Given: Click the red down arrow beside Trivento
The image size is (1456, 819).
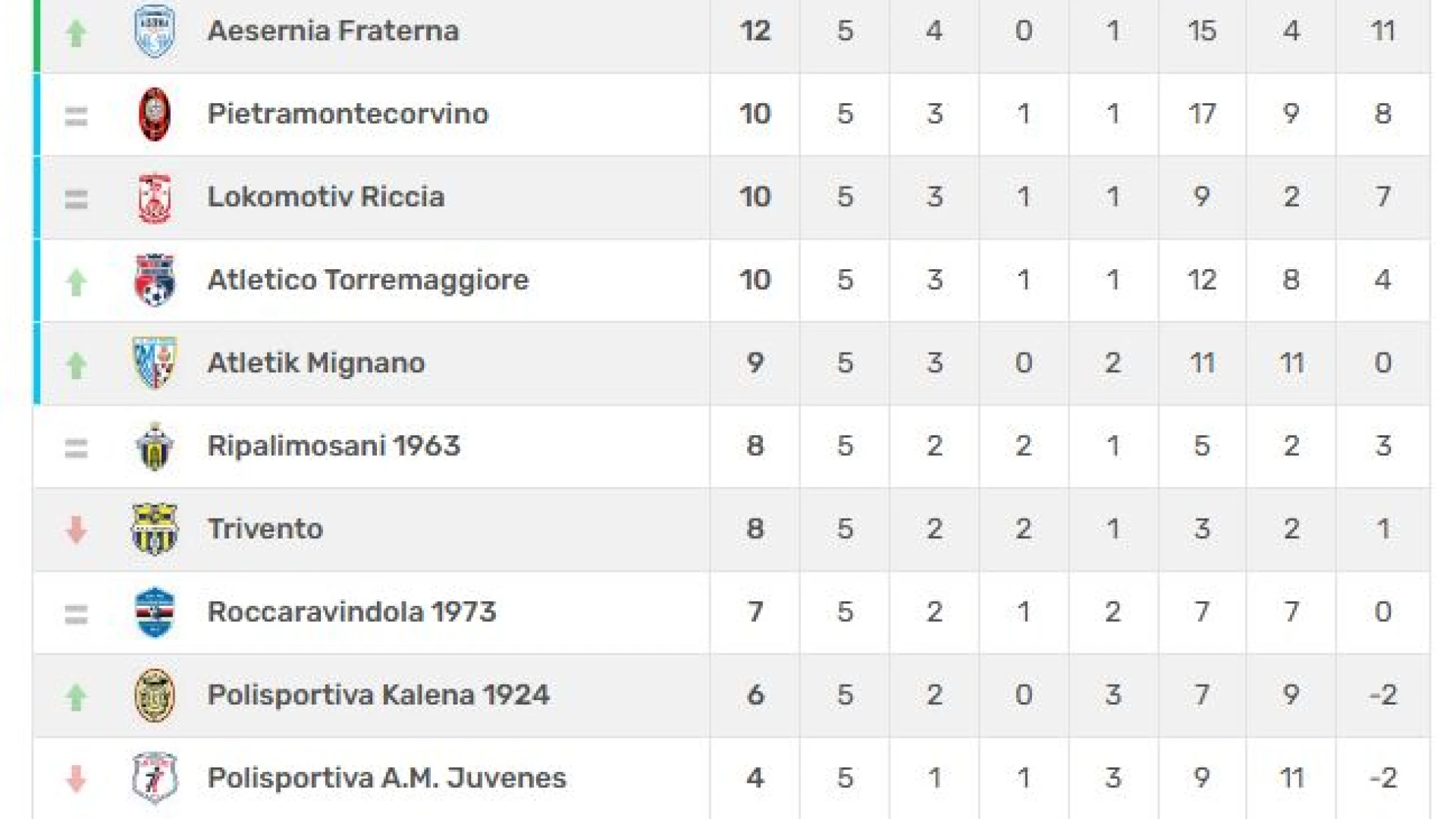Looking at the screenshot, I should click(x=76, y=530).
